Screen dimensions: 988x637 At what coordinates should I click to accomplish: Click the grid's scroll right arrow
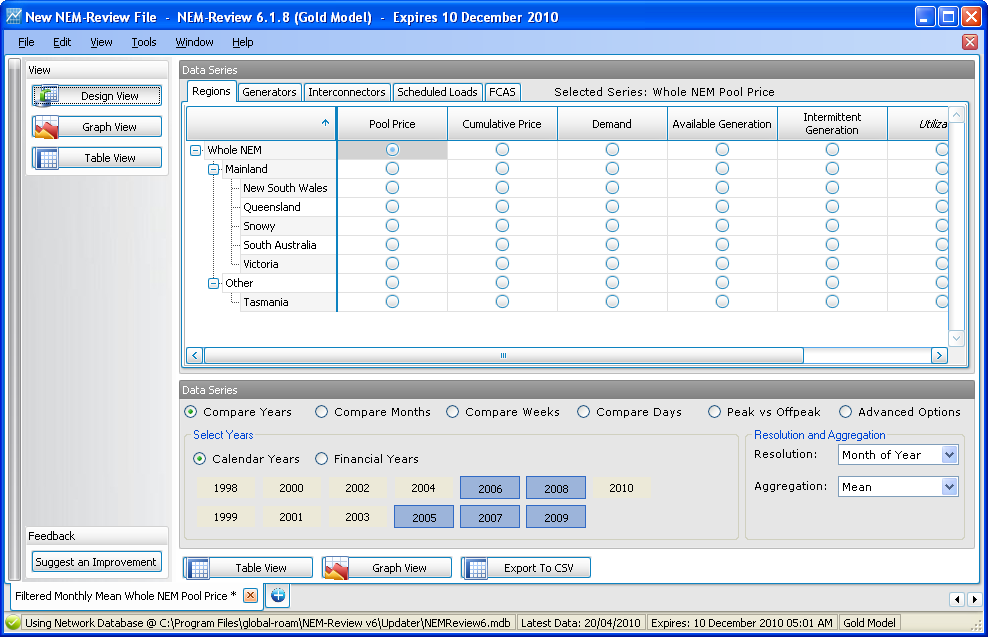(x=939, y=355)
